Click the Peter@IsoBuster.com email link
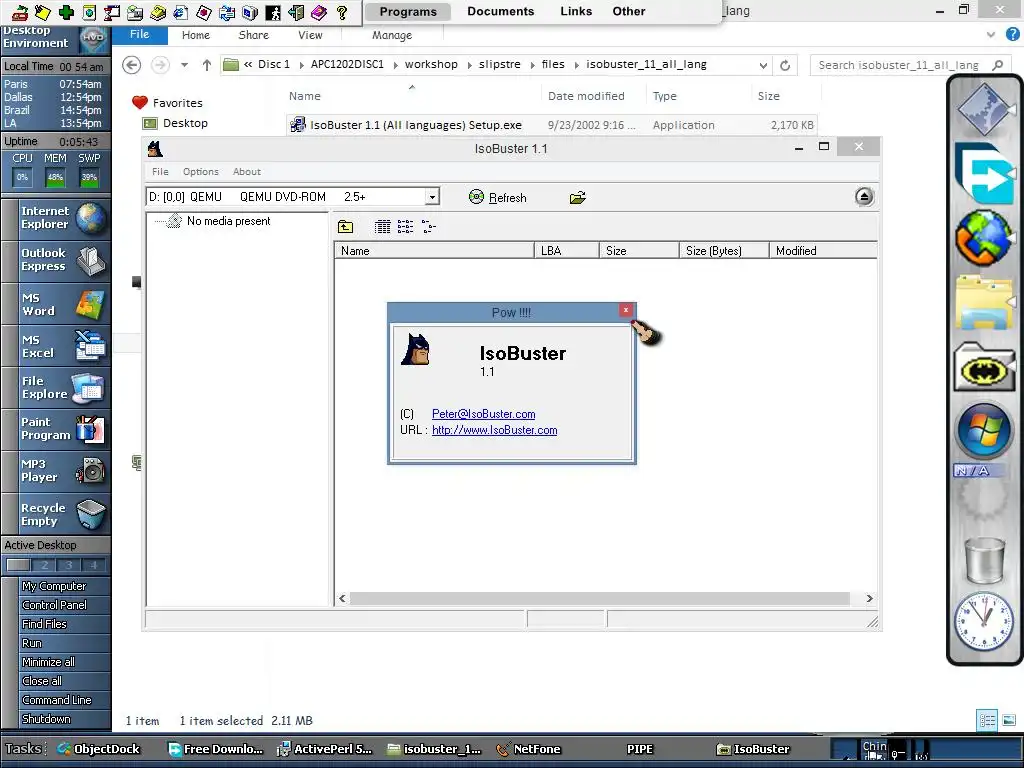The image size is (1024, 768). pos(483,414)
